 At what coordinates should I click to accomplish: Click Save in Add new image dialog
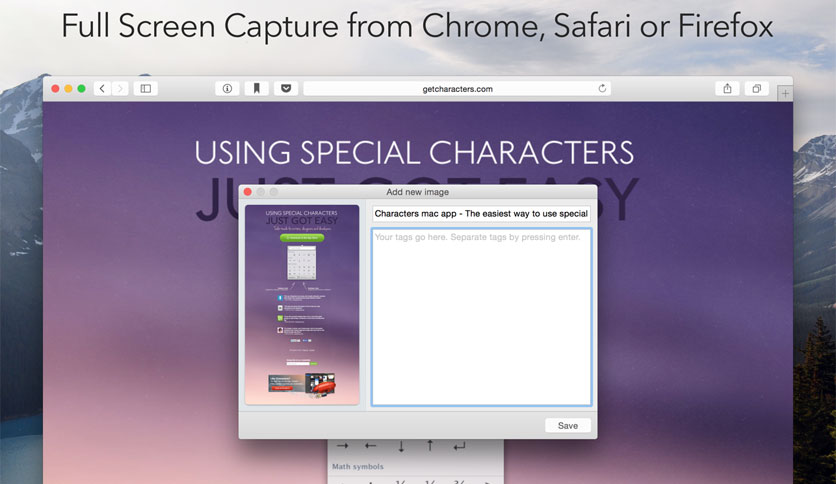coord(568,425)
